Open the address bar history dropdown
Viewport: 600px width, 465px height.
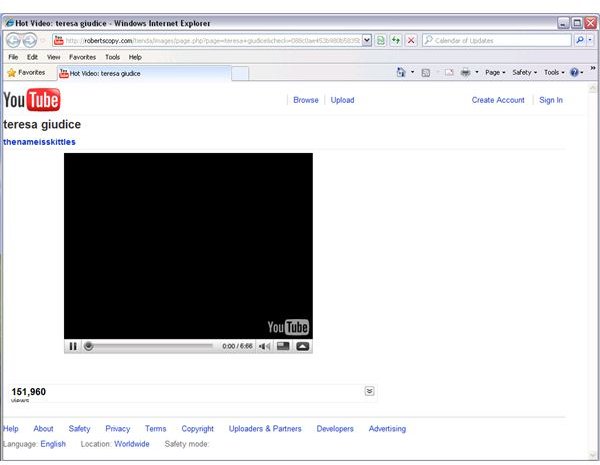click(x=367, y=40)
